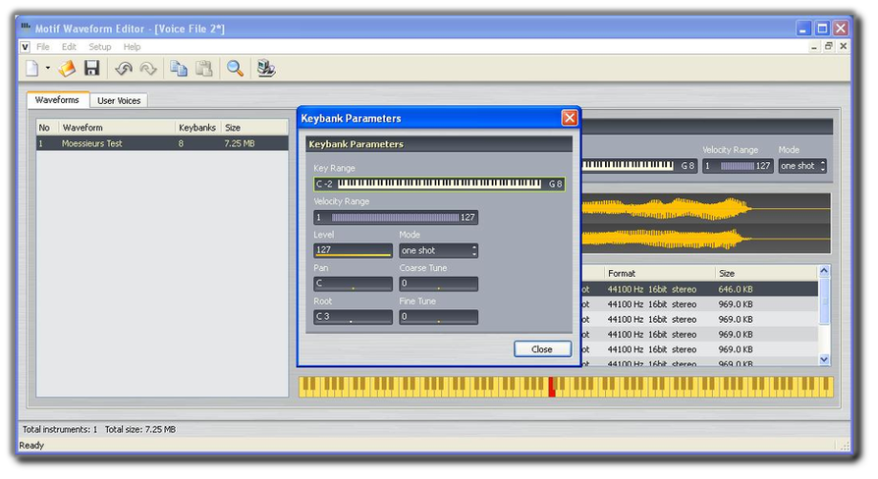878x479 pixels.
Task: Click the keybank list scroll up arrow
Action: [x=824, y=271]
